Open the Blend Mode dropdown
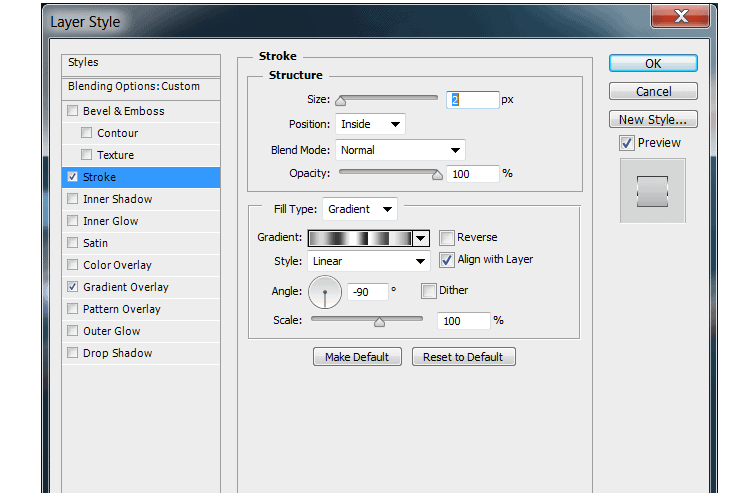This screenshot has height=493, width=740. [400, 150]
